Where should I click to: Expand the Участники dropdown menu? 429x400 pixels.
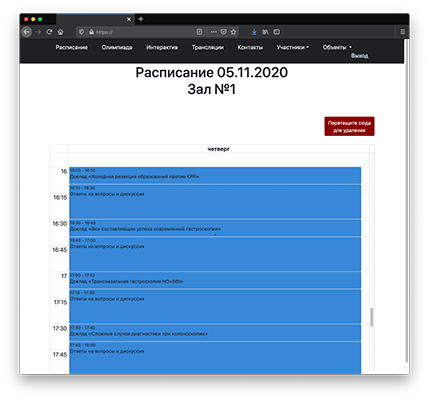pos(292,47)
